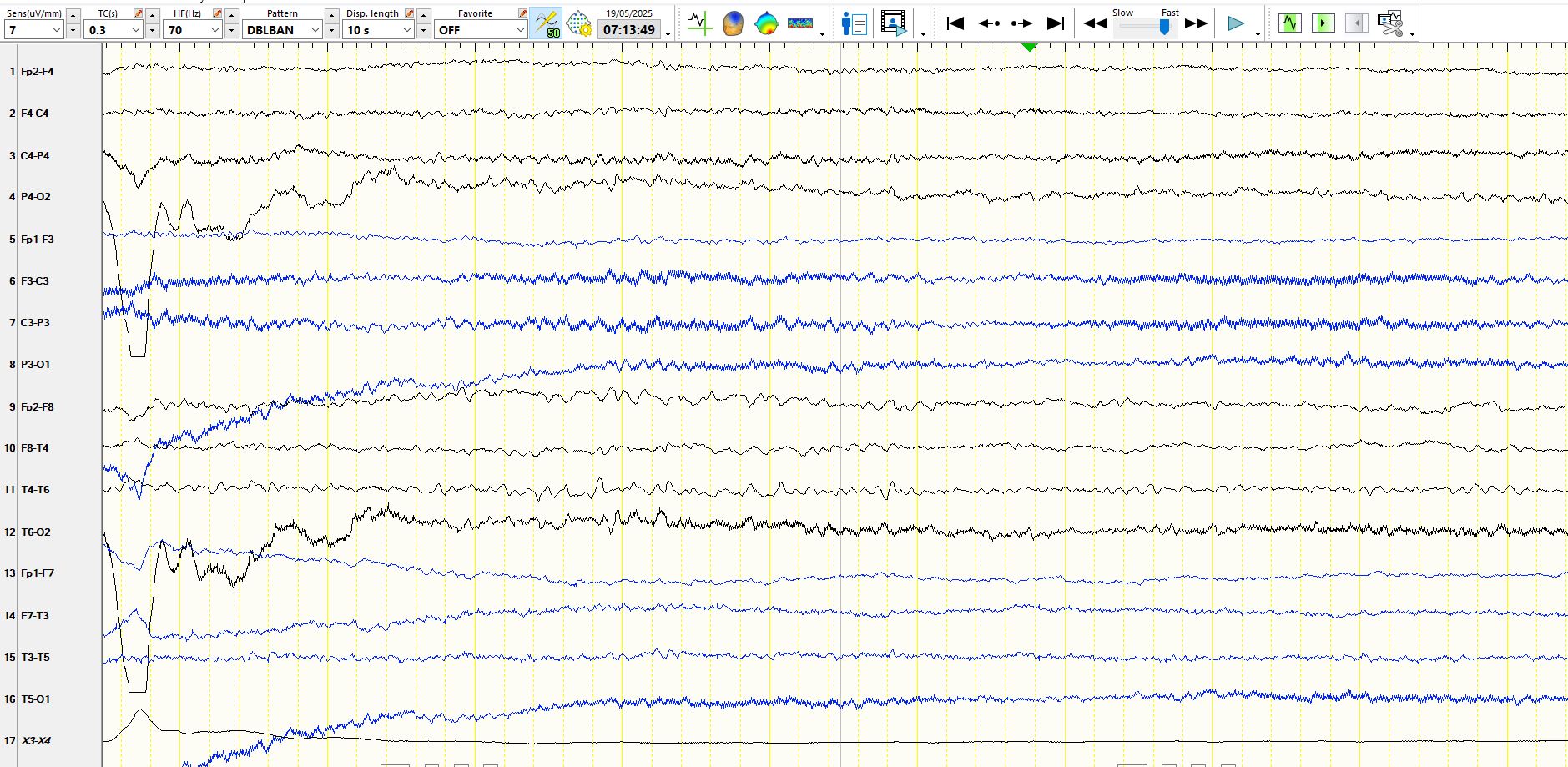Viewport: 1568px width, 767px height.
Task: Select the F3-C3 channel label
Action: point(35,281)
